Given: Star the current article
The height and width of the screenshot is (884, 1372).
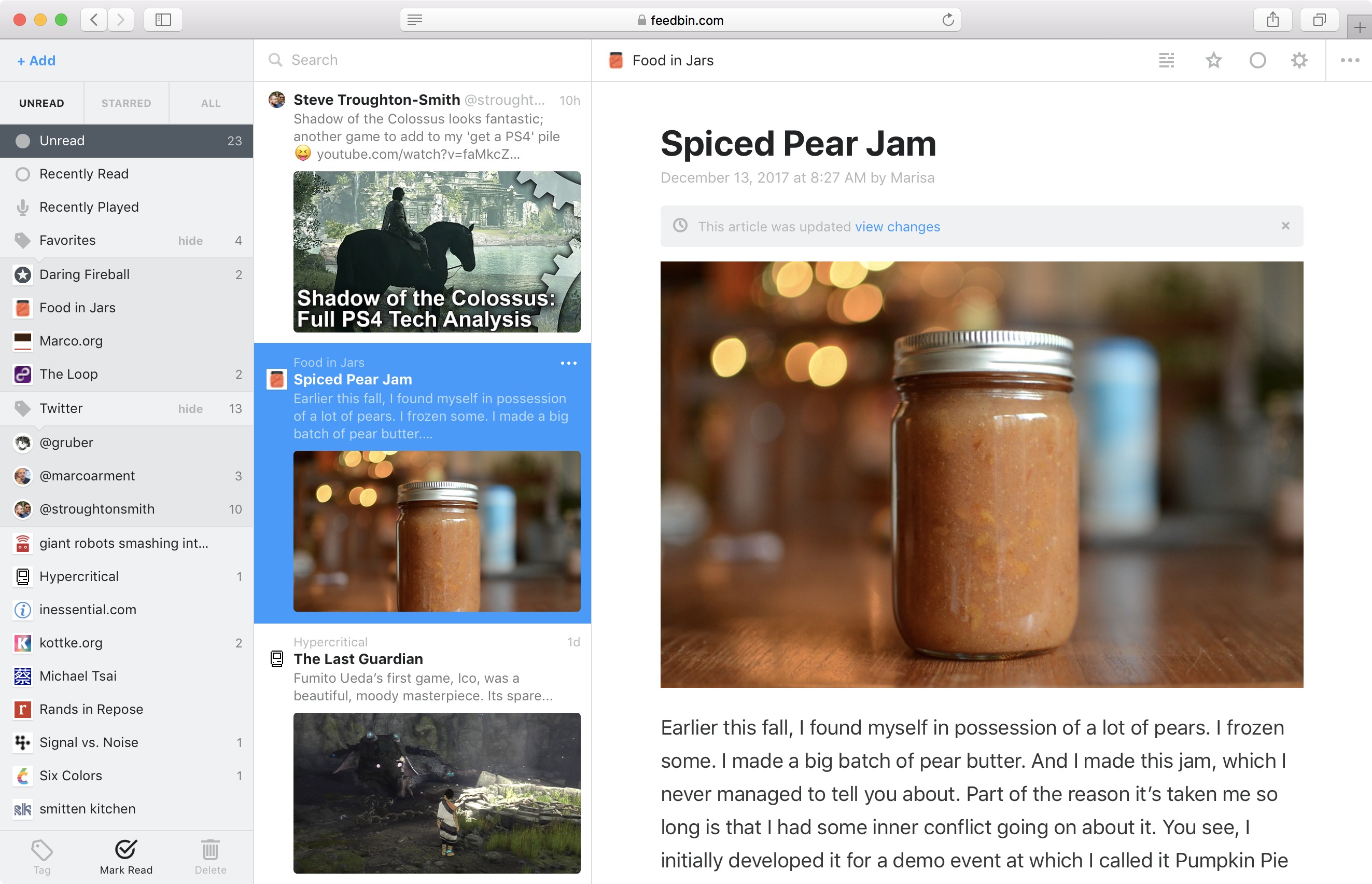Looking at the screenshot, I should point(1213,60).
